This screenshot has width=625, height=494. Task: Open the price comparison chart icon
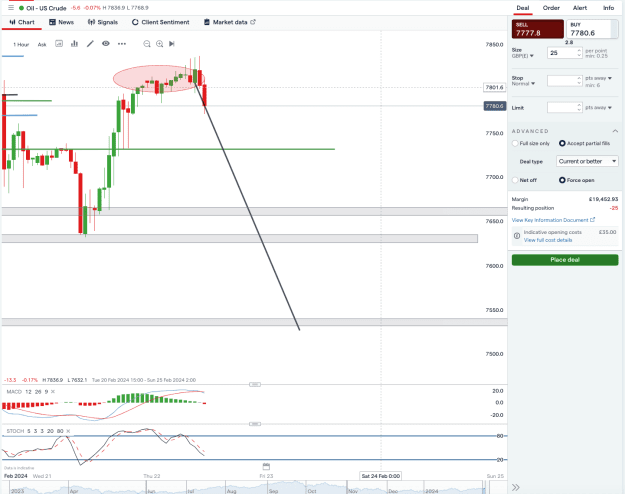(x=59, y=44)
